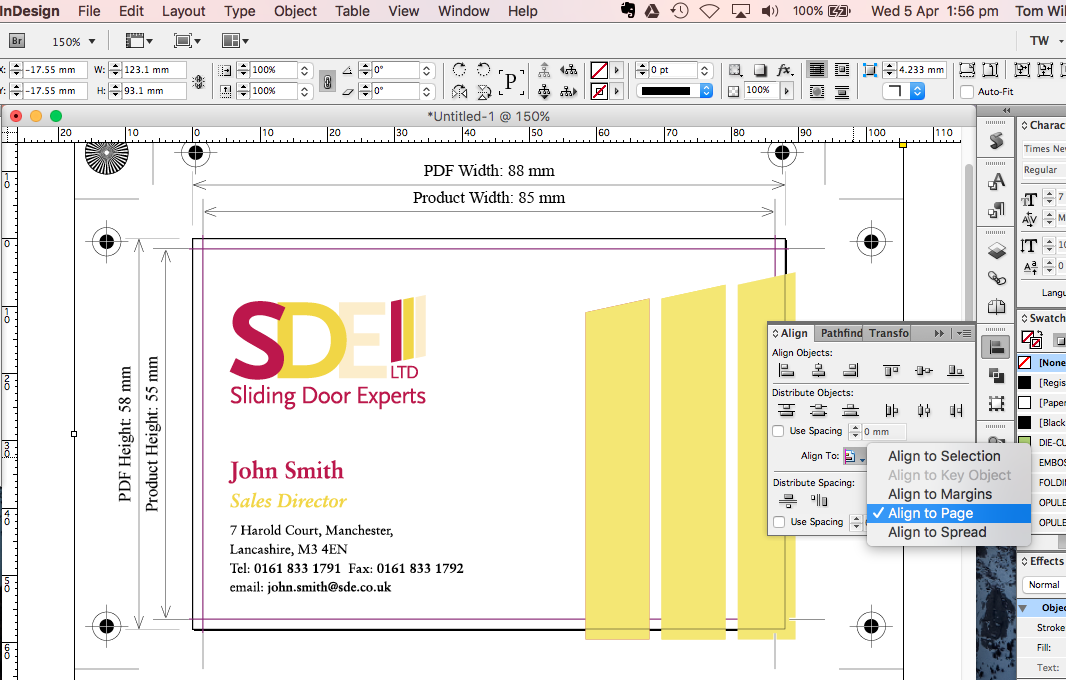Select Wrap Around Object Shape icon
The image size is (1066, 680).
(x=817, y=91)
